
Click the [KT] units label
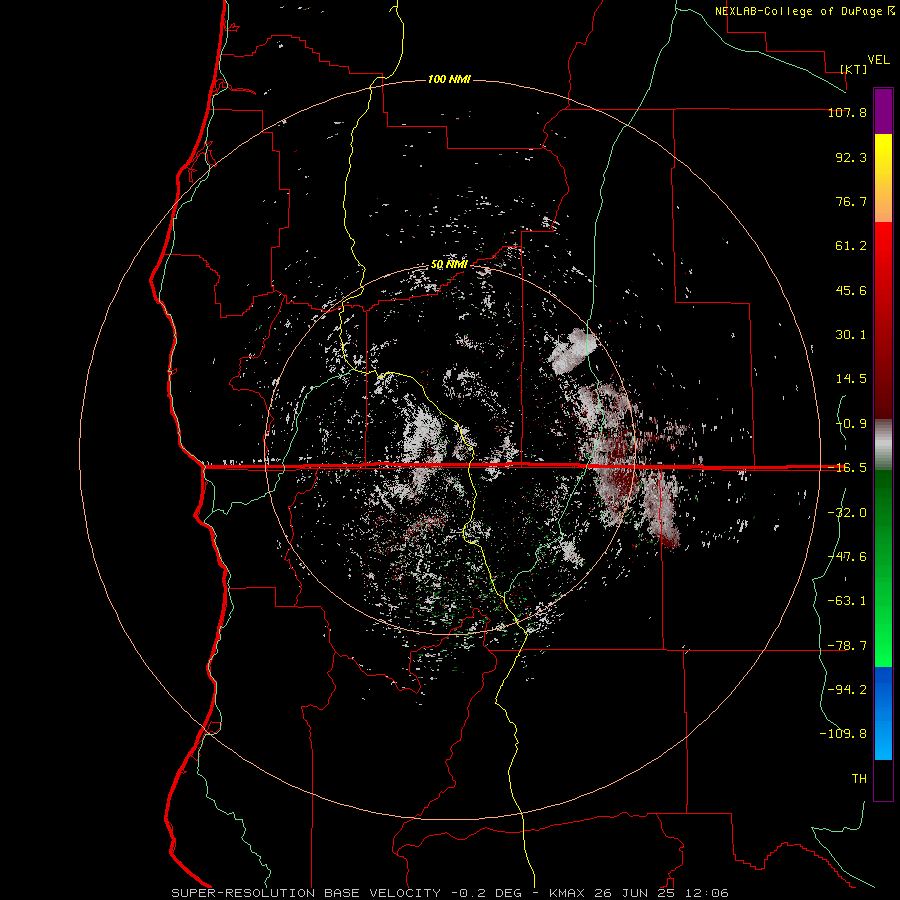[854, 69]
